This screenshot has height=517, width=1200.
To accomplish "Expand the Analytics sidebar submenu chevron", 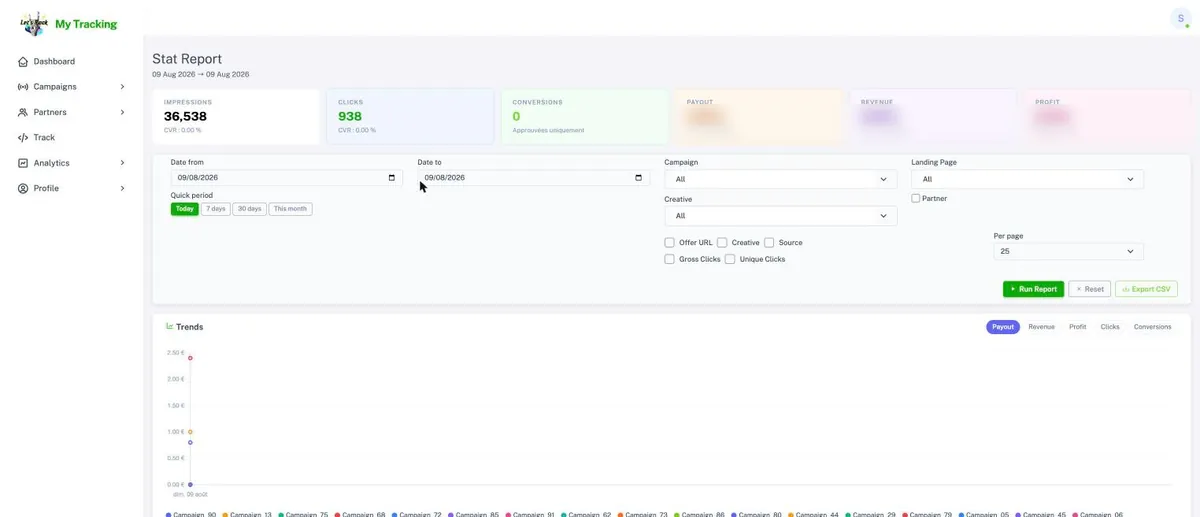I will pyautogui.click(x=122, y=163).
